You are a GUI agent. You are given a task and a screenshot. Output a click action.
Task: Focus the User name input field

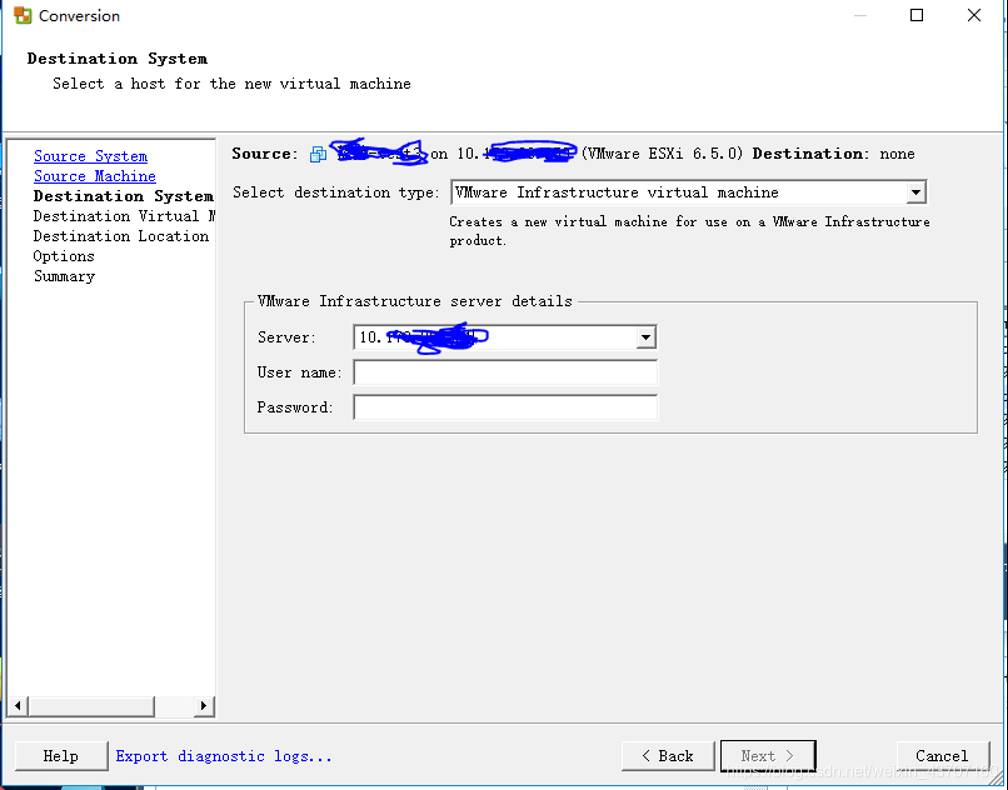[505, 373]
